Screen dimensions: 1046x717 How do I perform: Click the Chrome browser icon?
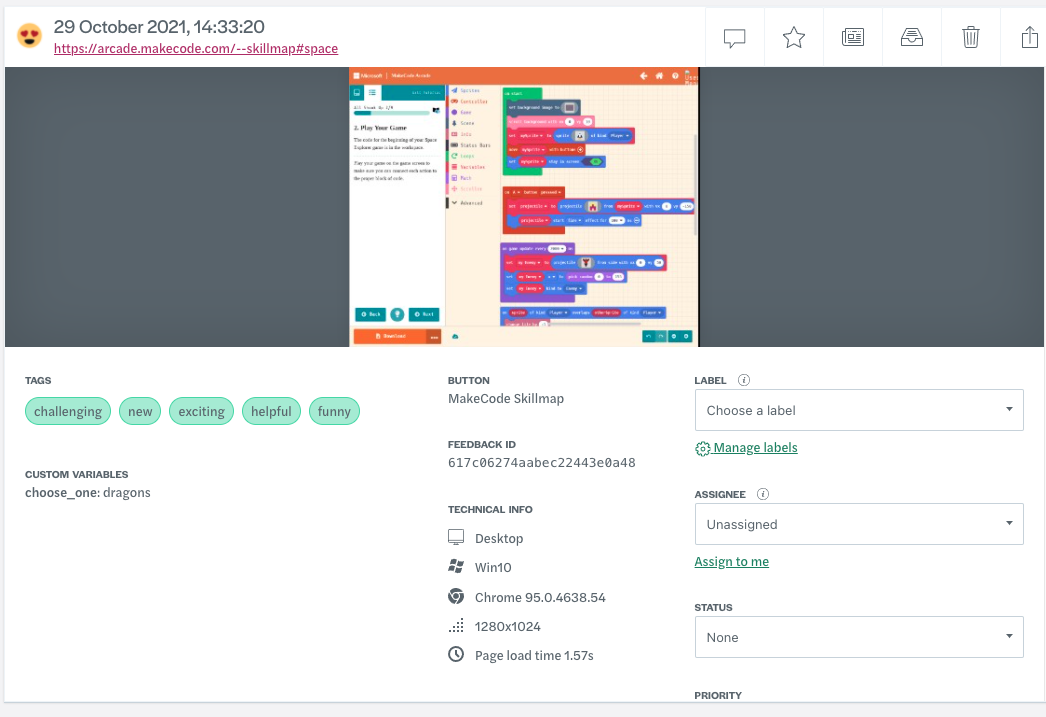click(x=456, y=596)
